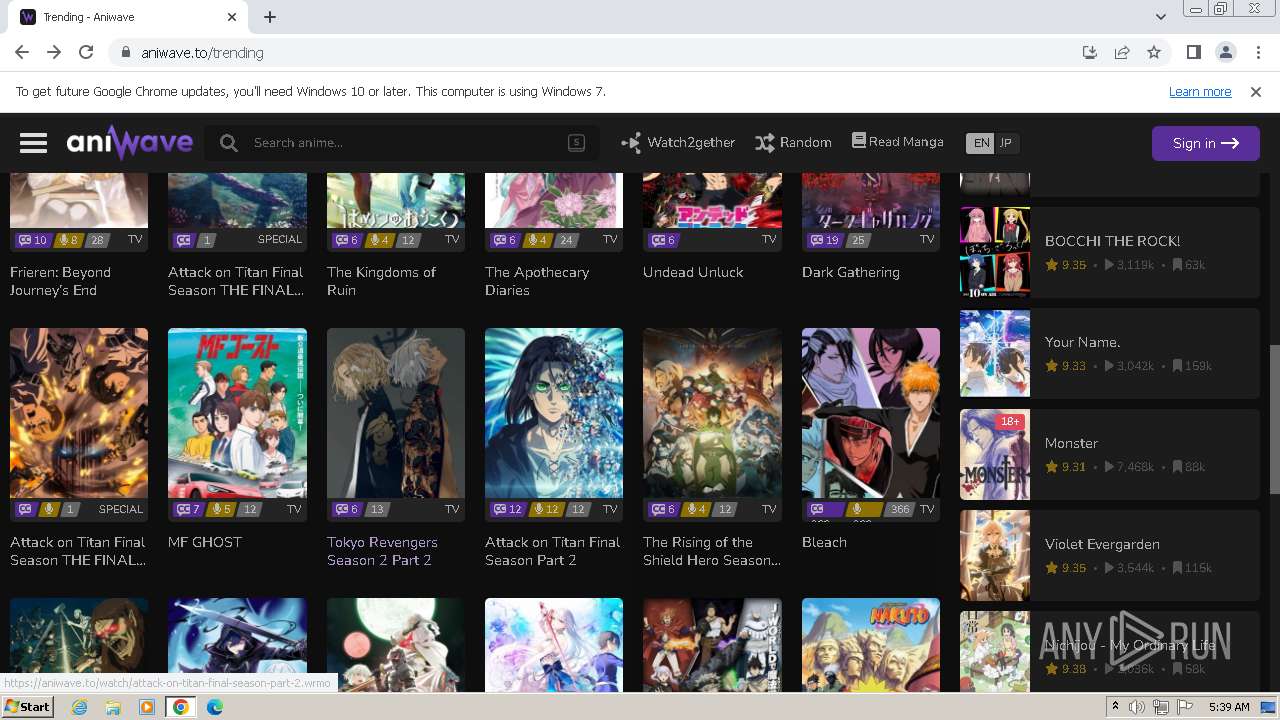Screen dimensions: 1280x720
Task: Open the Chrome three-dot menu
Action: [x=1257, y=53]
